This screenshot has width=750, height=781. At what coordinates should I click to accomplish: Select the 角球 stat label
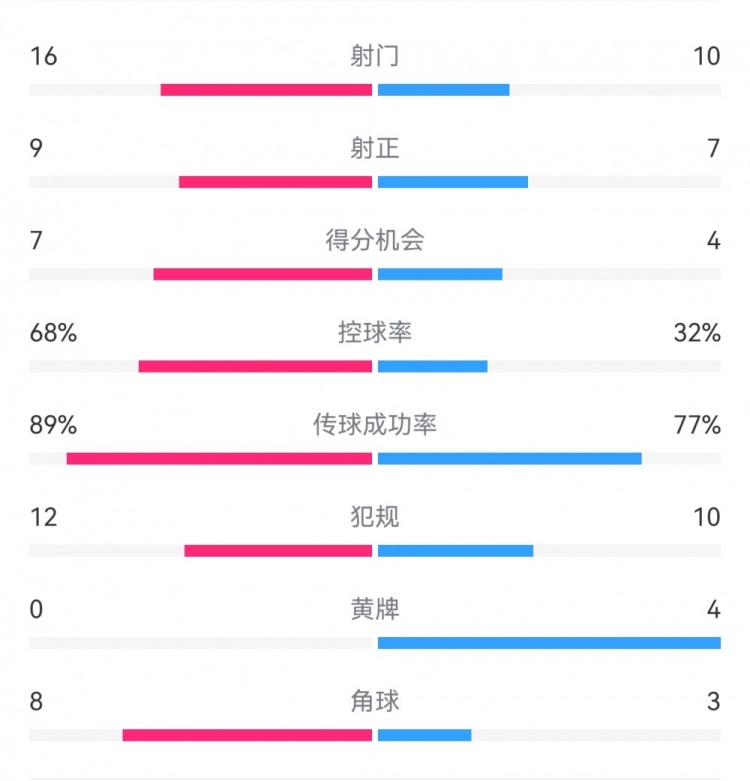tap(375, 701)
